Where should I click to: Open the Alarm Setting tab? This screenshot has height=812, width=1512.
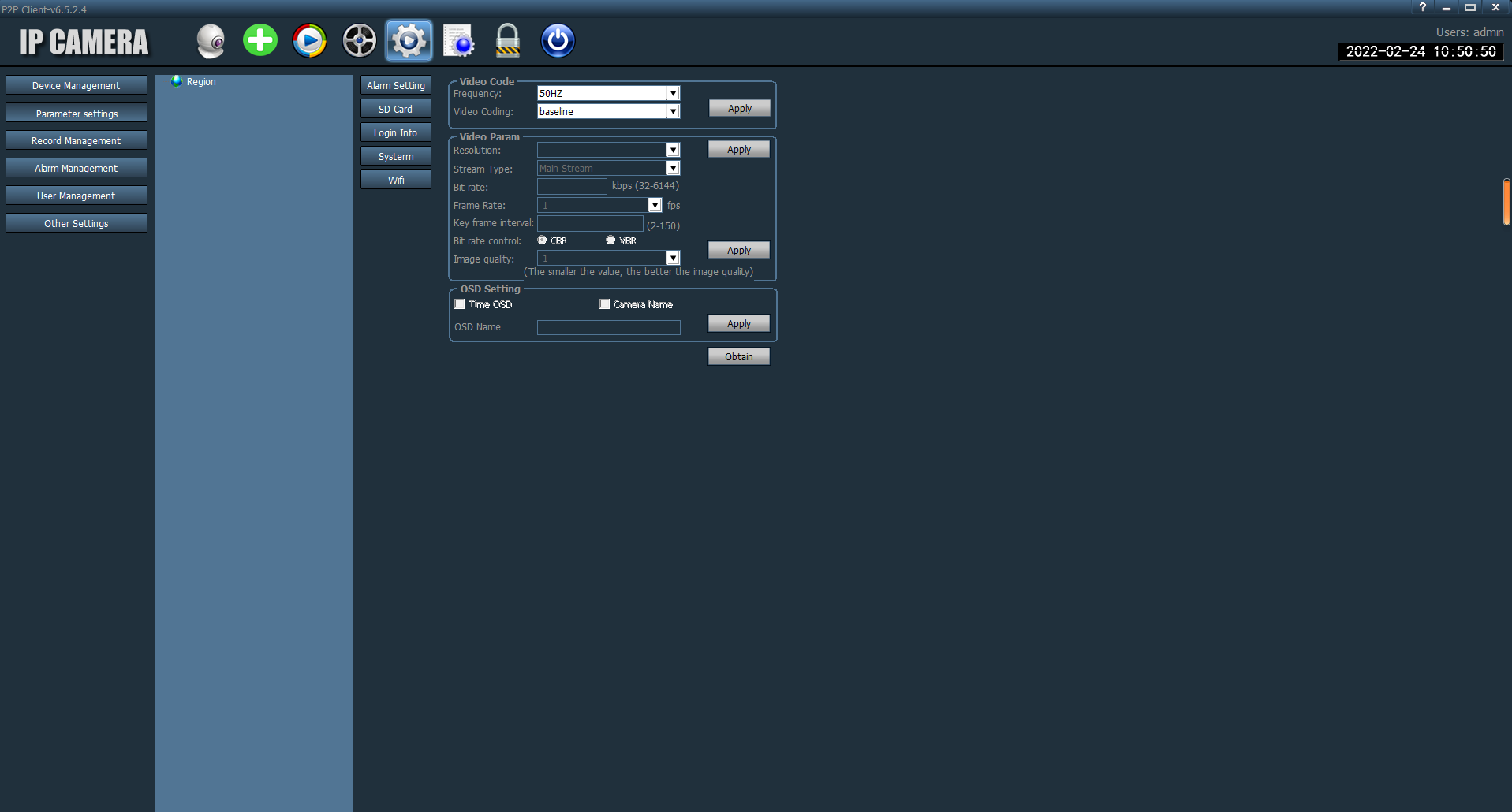[396, 85]
